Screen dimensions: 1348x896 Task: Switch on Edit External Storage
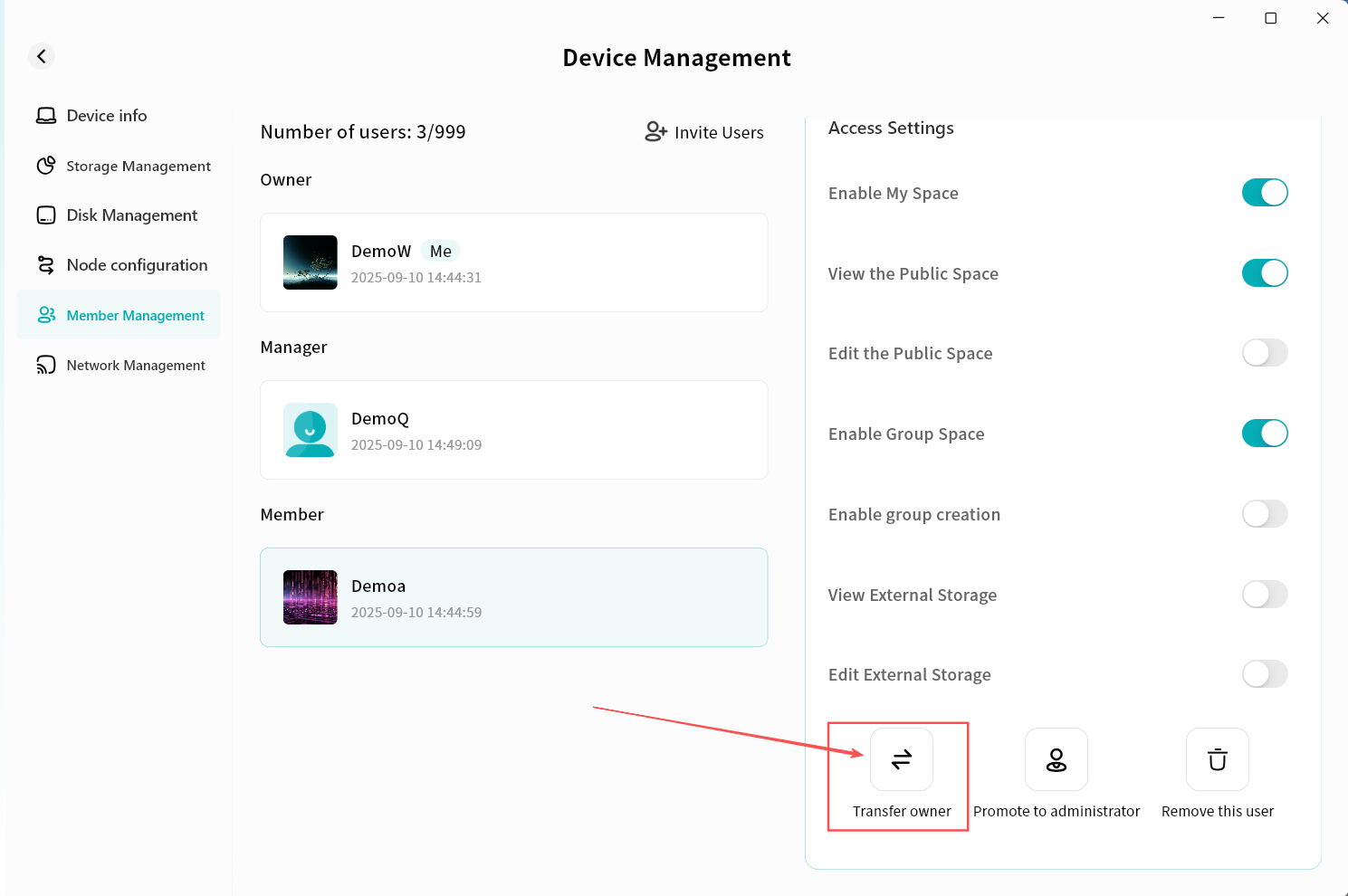point(1264,674)
